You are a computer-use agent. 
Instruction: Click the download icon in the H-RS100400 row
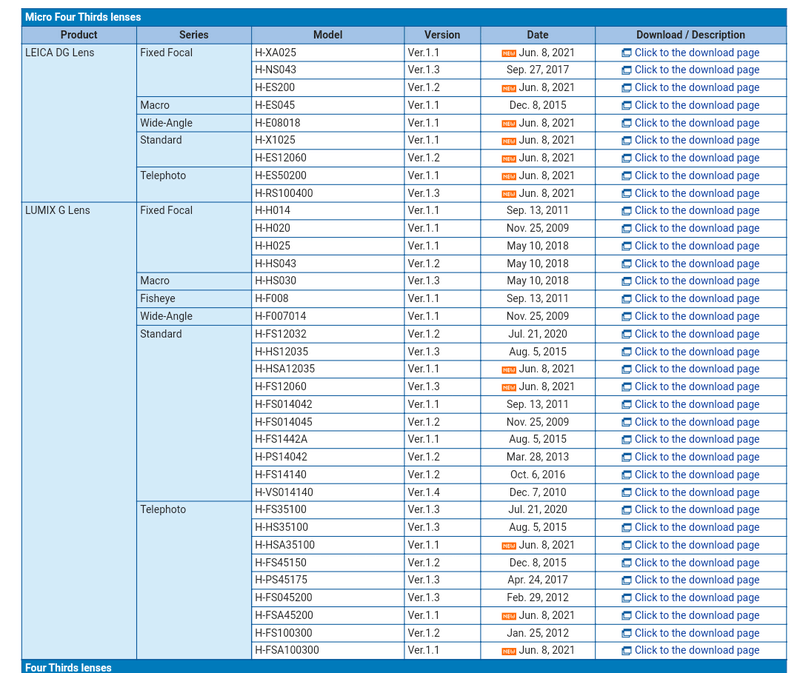point(626,193)
